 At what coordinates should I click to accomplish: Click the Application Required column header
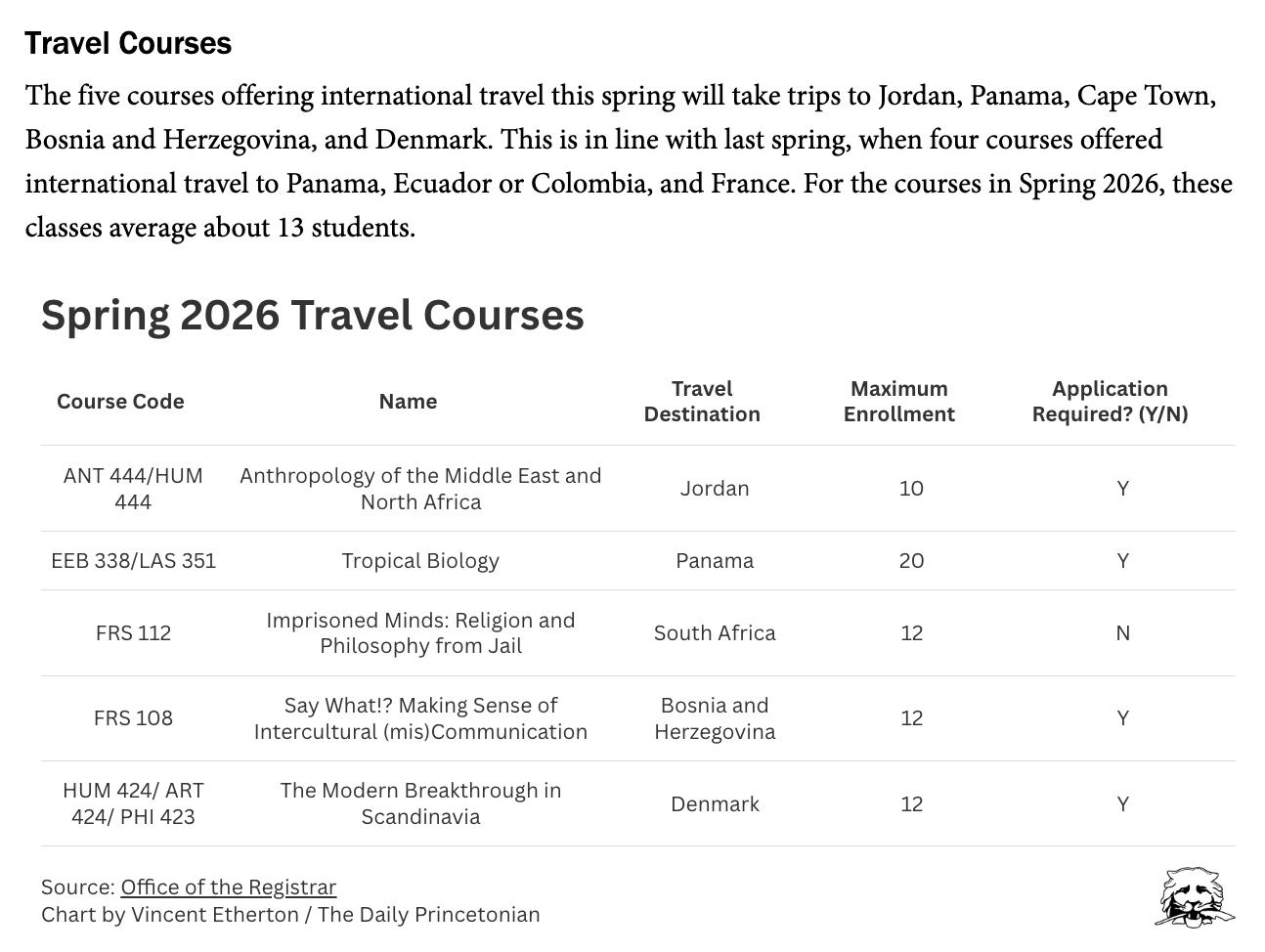click(1110, 401)
